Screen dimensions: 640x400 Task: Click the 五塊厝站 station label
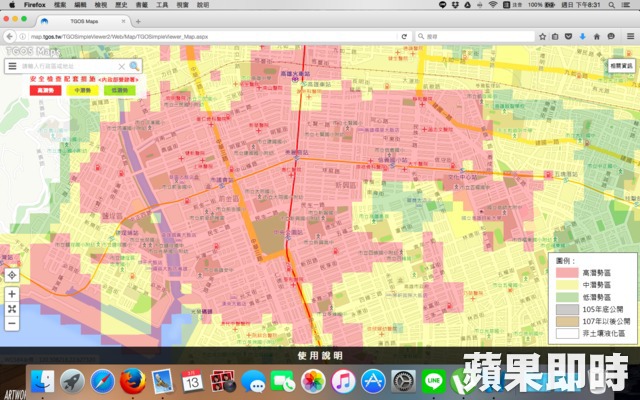pyautogui.click(x=566, y=174)
